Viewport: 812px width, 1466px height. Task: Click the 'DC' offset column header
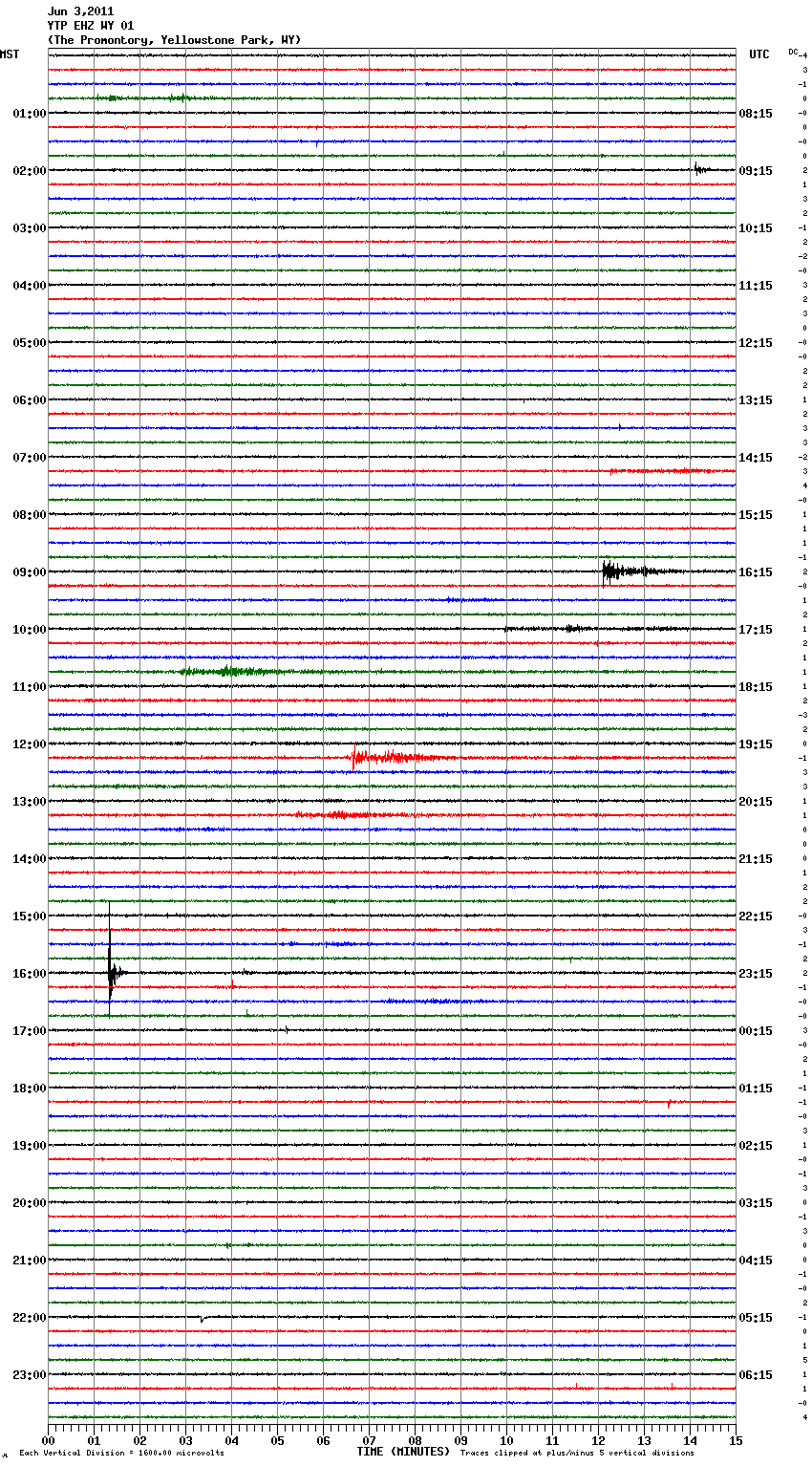click(x=793, y=51)
